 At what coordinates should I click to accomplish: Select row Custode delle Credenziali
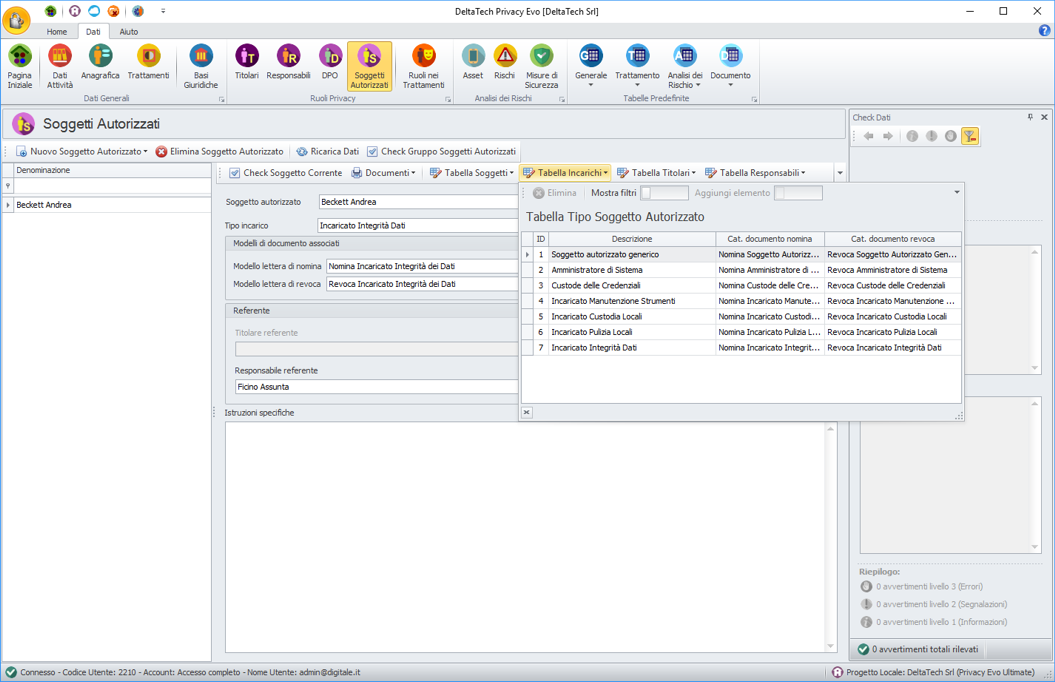click(x=741, y=285)
